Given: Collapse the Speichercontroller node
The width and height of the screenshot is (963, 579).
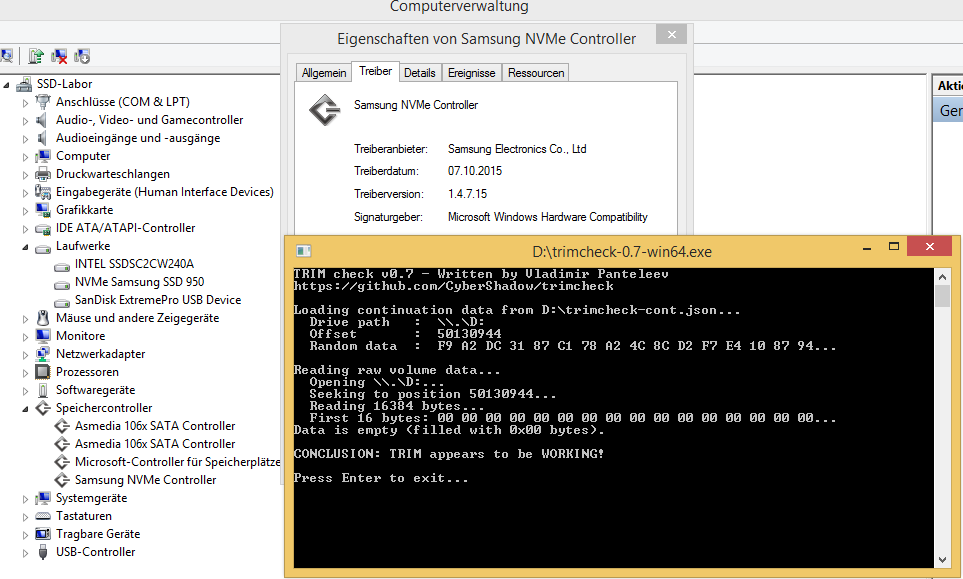Looking at the screenshot, I should [x=25, y=410].
